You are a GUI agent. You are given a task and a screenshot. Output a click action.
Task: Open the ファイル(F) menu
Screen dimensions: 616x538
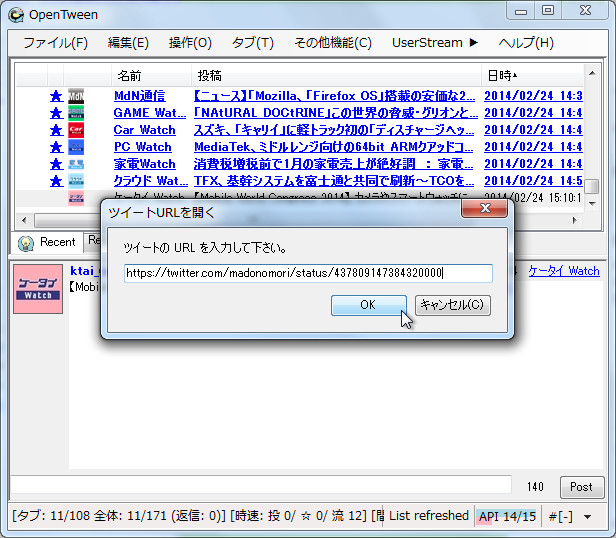click(x=55, y=42)
